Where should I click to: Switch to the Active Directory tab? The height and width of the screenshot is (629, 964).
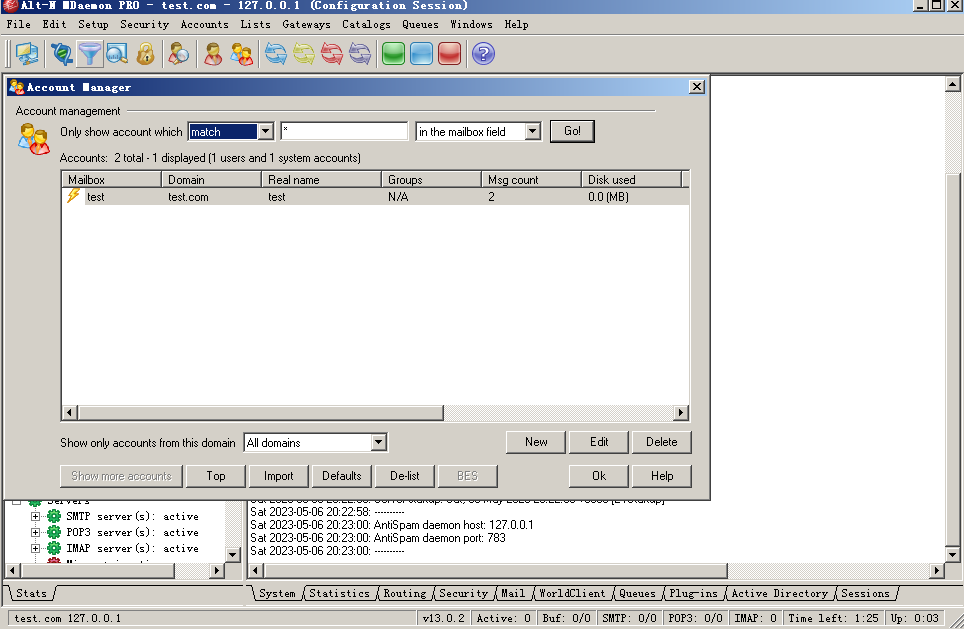(x=780, y=593)
